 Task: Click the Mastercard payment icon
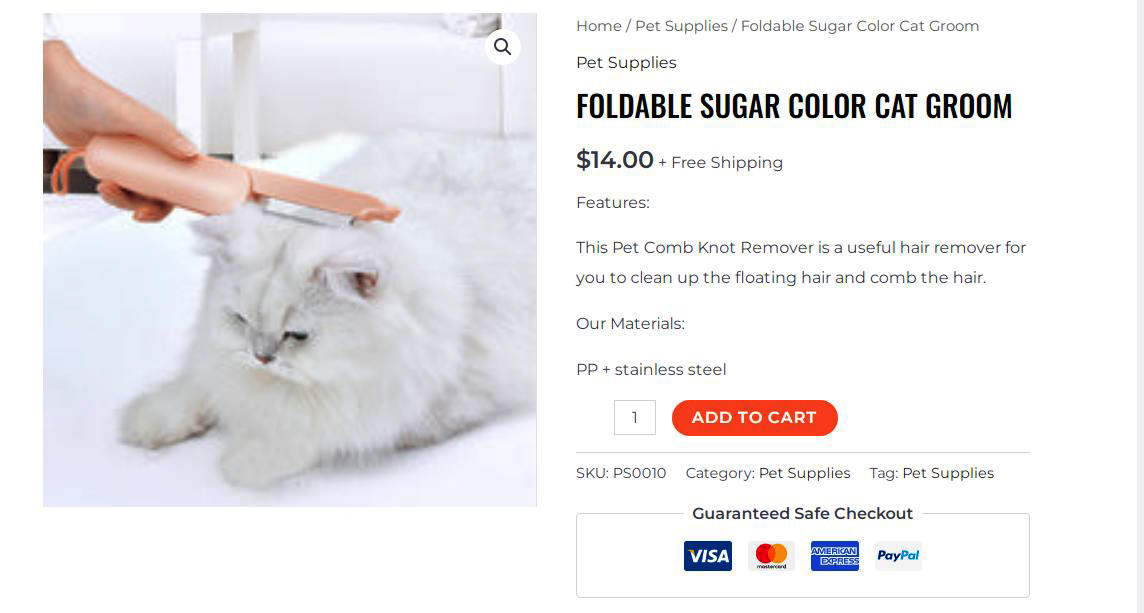771,556
